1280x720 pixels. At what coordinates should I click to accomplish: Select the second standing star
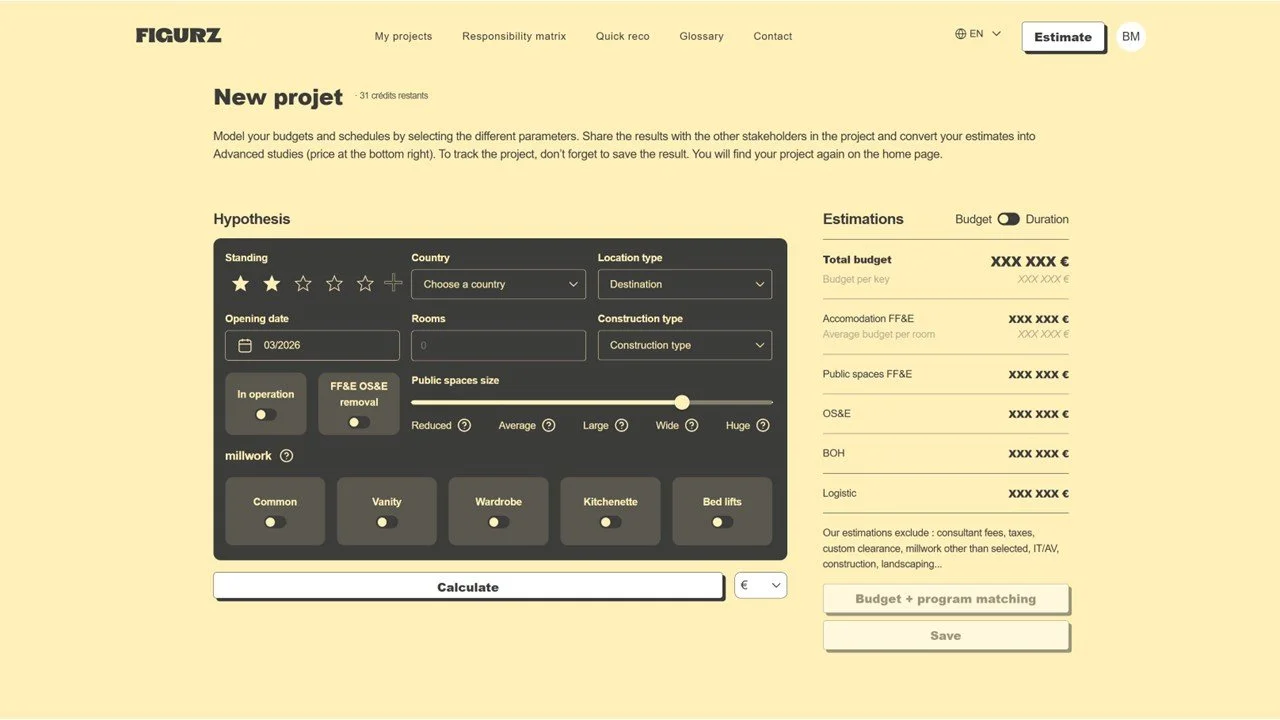pyautogui.click(x=272, y=284)
